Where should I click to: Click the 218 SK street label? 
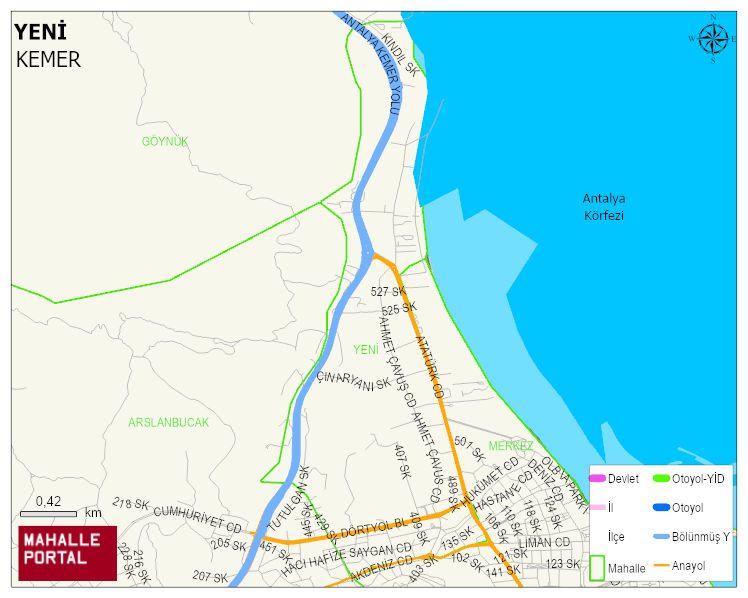click(x=130, y=503)
